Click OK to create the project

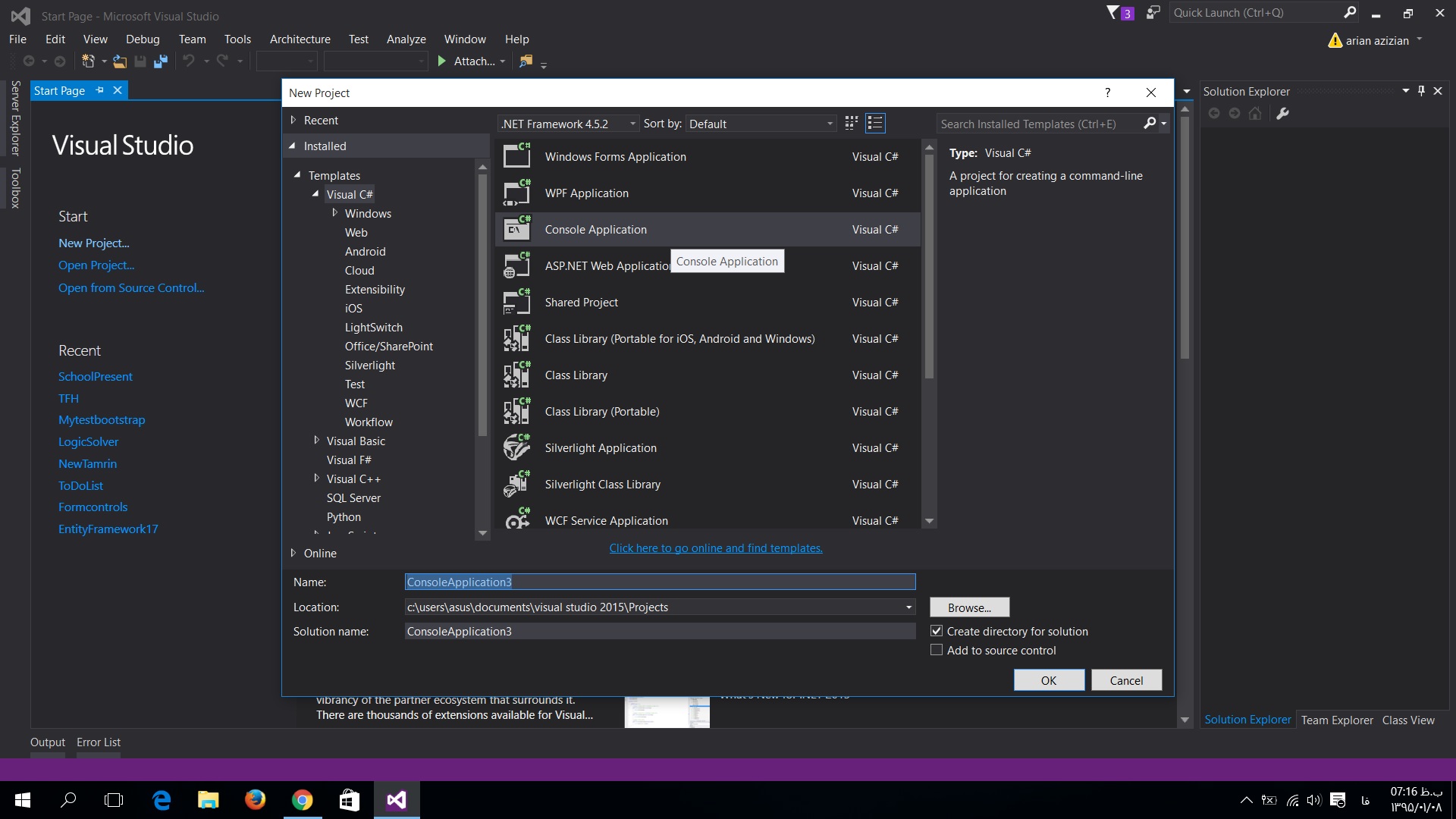click(x=1048, y=680)
